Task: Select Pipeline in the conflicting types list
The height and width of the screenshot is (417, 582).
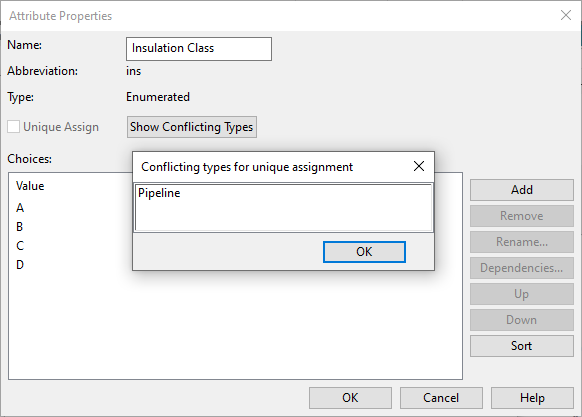Action: coord(159,193)
